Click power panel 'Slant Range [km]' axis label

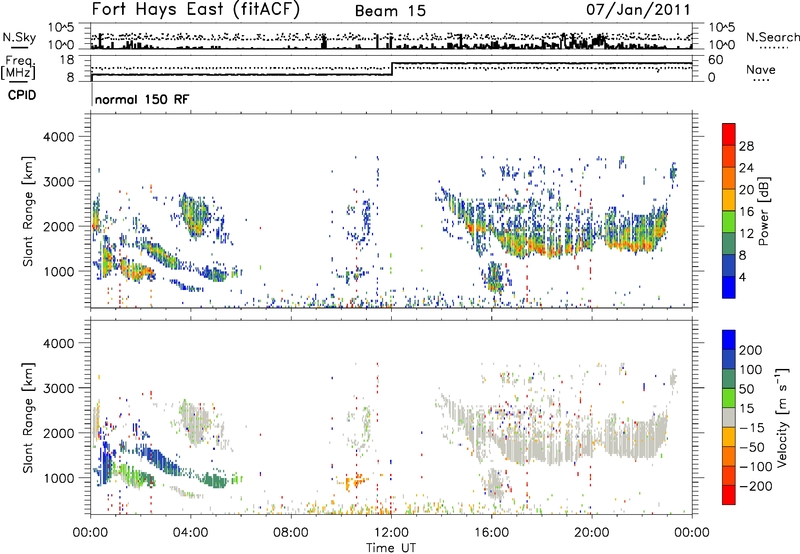(28, 211)
